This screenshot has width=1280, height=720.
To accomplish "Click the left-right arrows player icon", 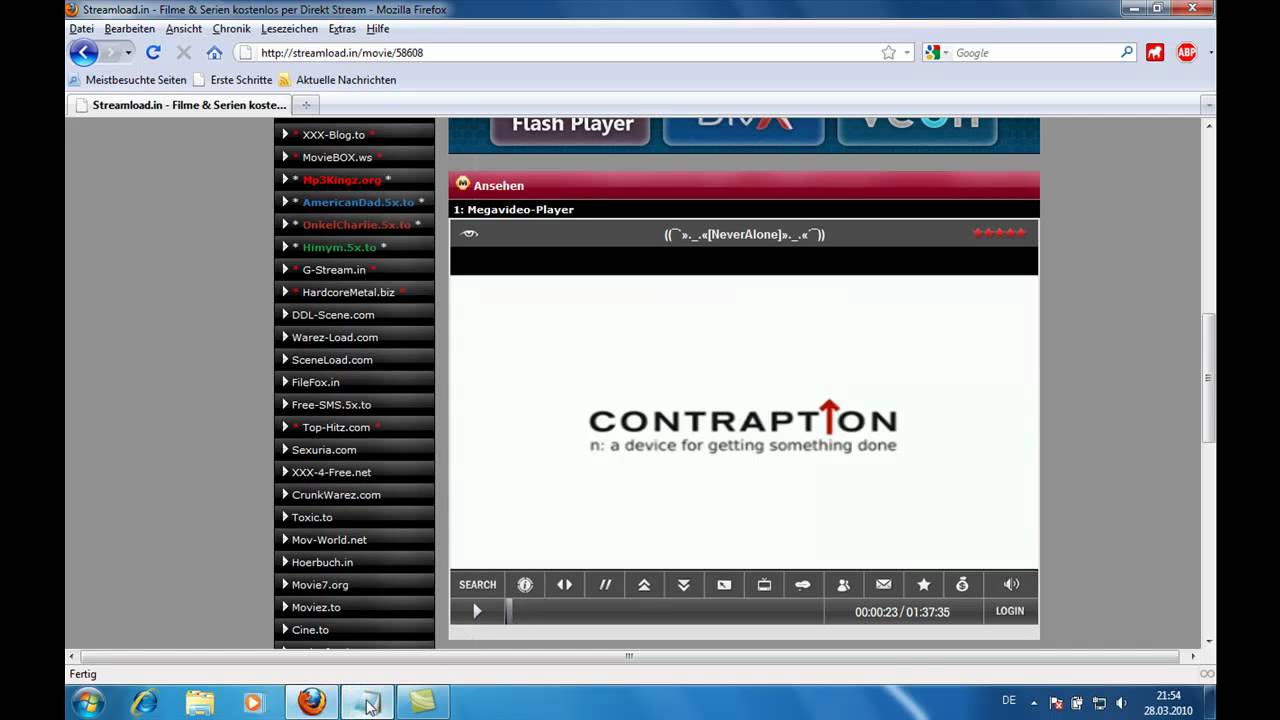I will click(565, 585).
